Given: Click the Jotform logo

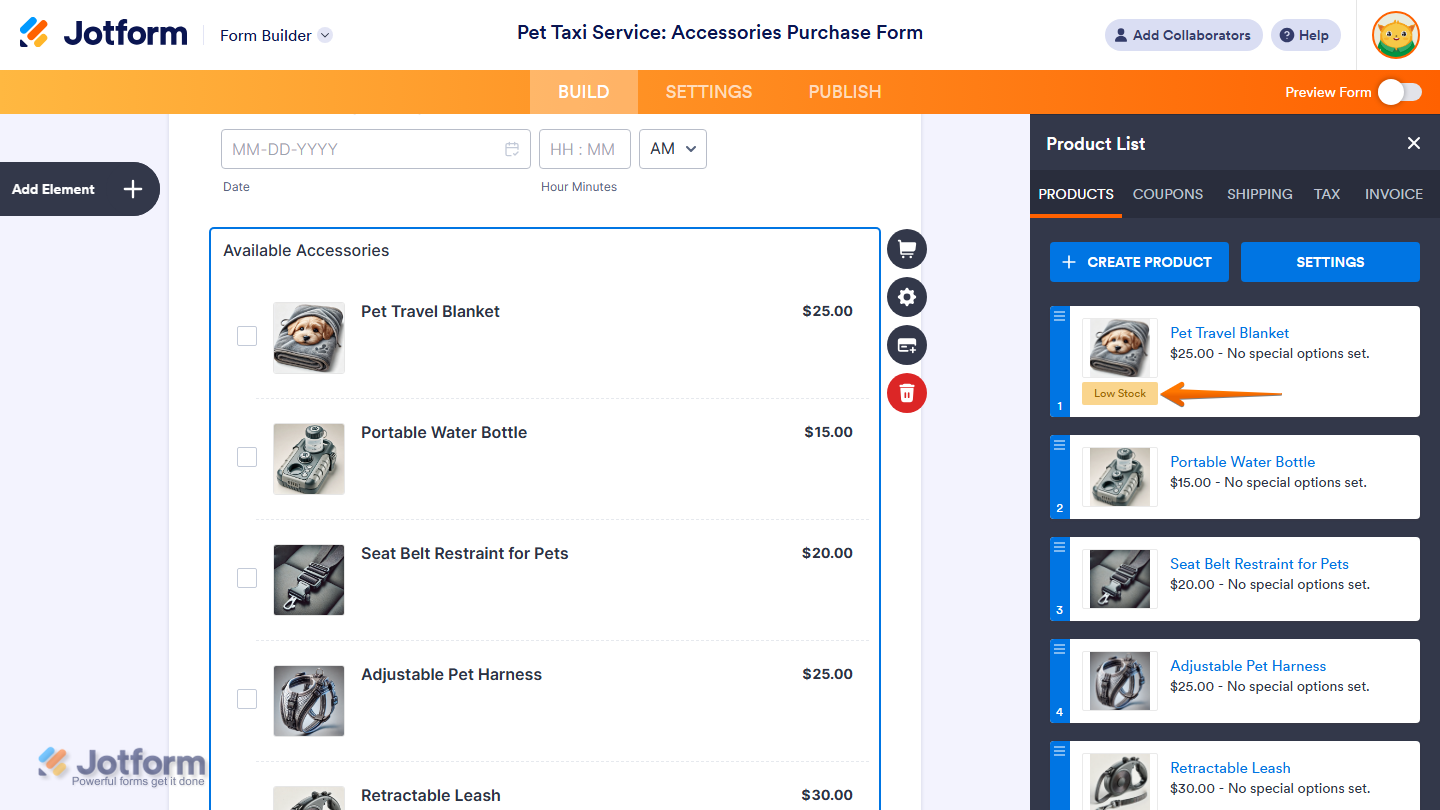Looking at the screenshot, I should click(104, 33).
